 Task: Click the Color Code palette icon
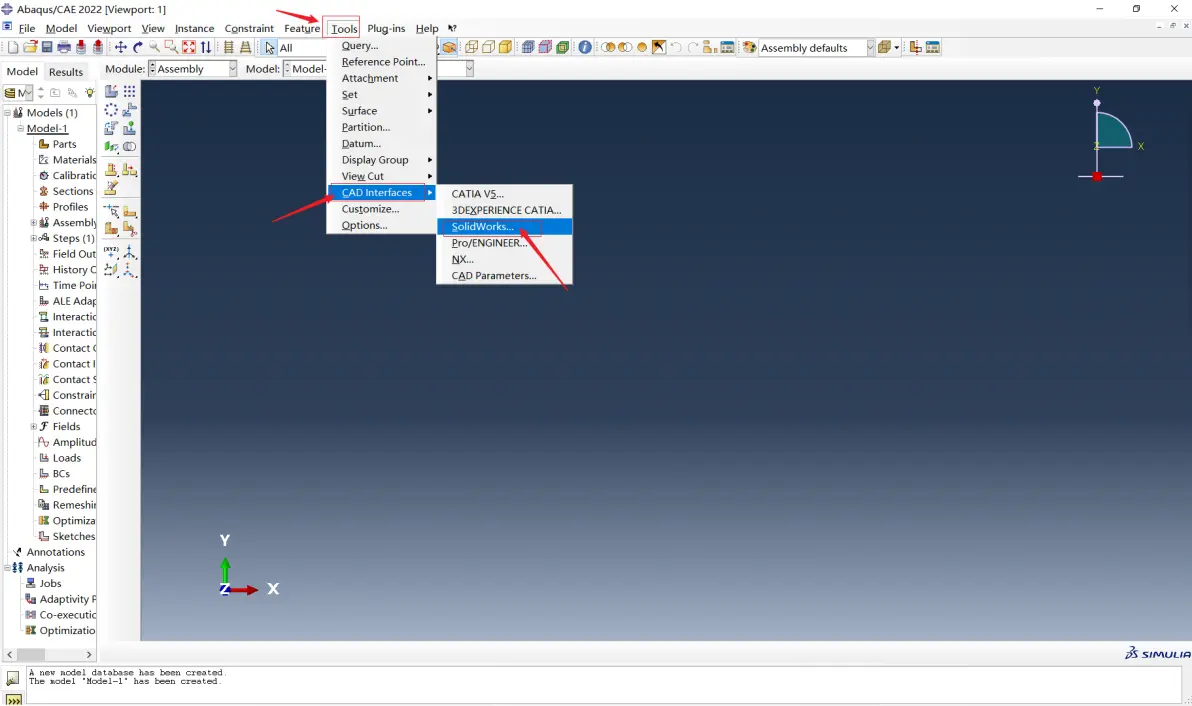coord(750,47)
